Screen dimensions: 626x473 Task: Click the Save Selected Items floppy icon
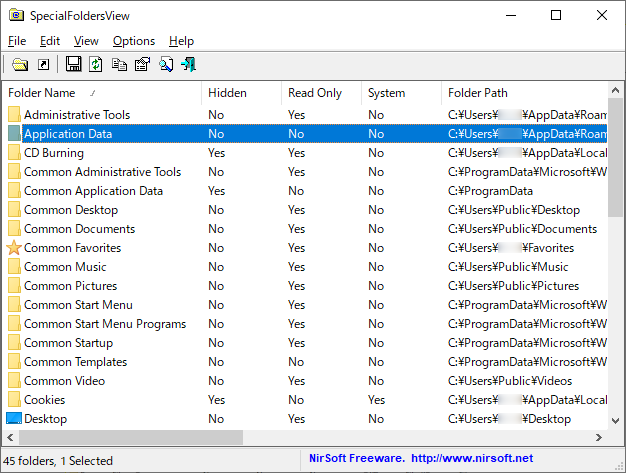(x=73, y=65)
